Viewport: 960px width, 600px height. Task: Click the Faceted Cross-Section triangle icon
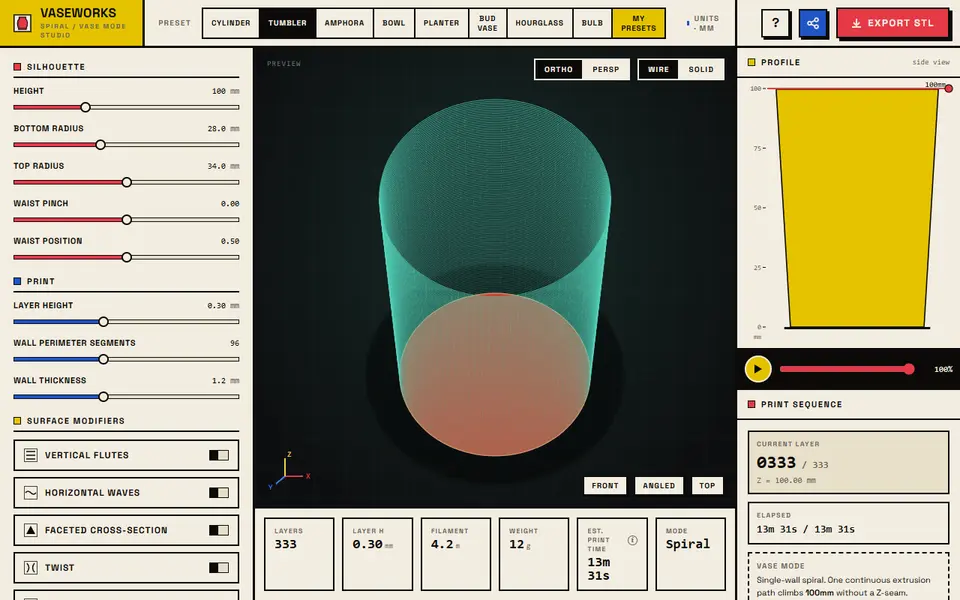pyautogui.click(x=31, y=530)
